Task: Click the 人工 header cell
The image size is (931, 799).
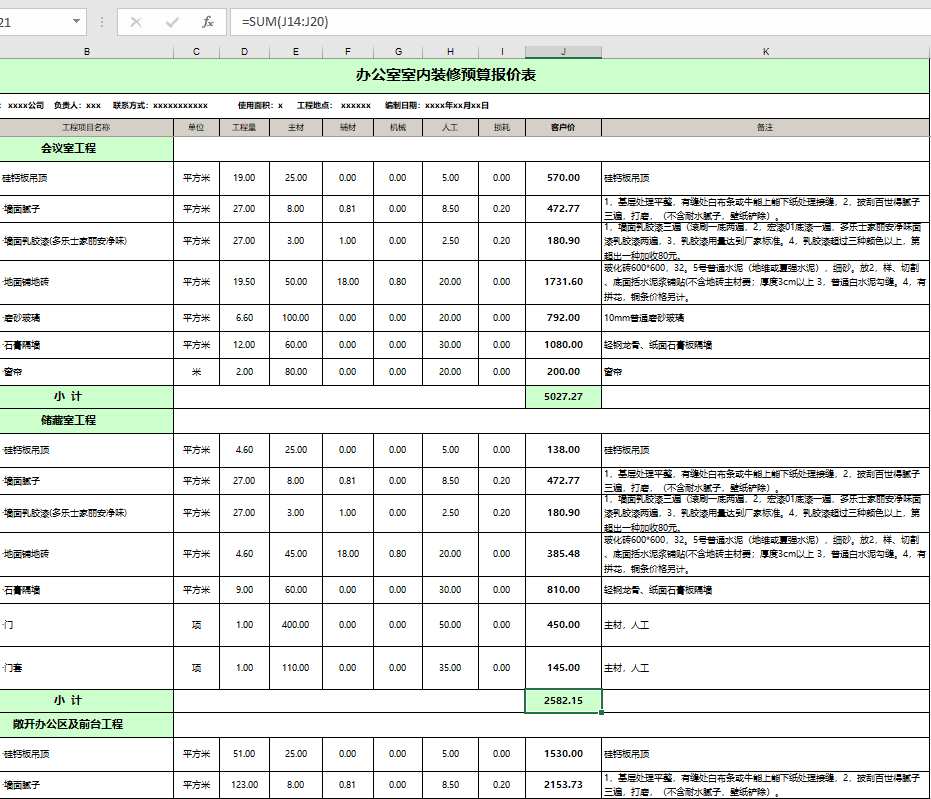Action: (x=451, y=128)
